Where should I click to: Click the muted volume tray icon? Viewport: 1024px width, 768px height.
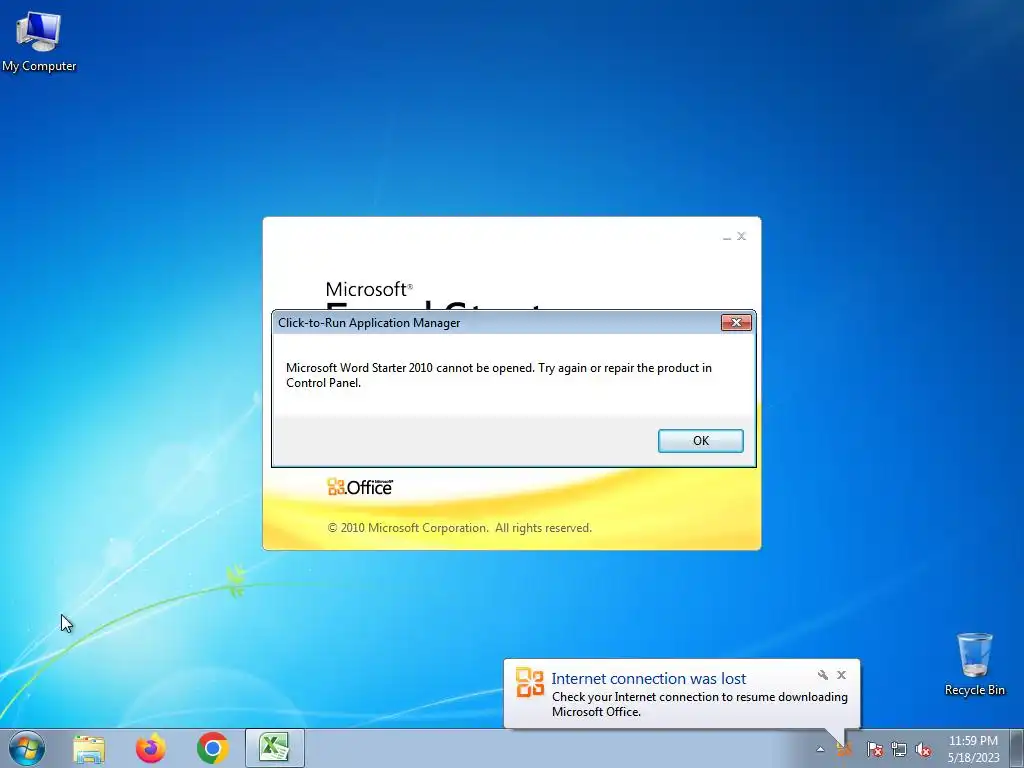pos(923,749)
